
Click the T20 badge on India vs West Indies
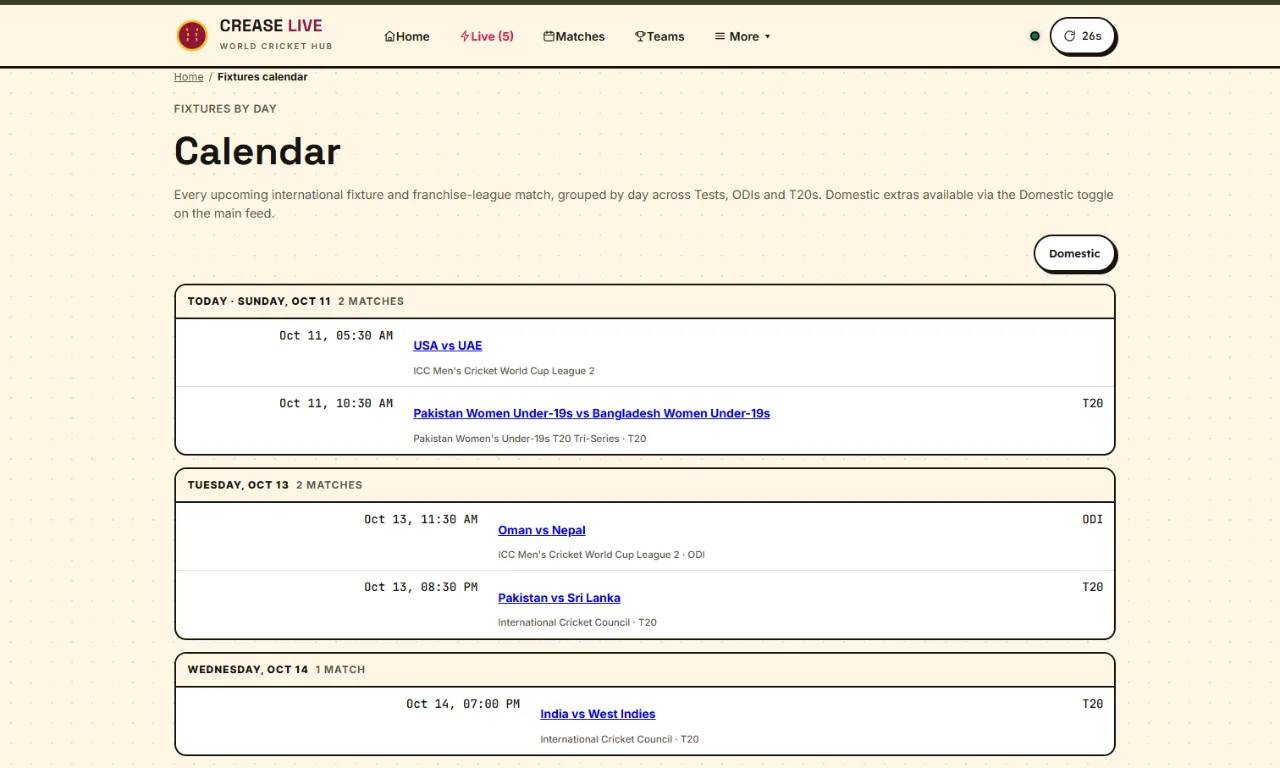[x=1093, y=704]
